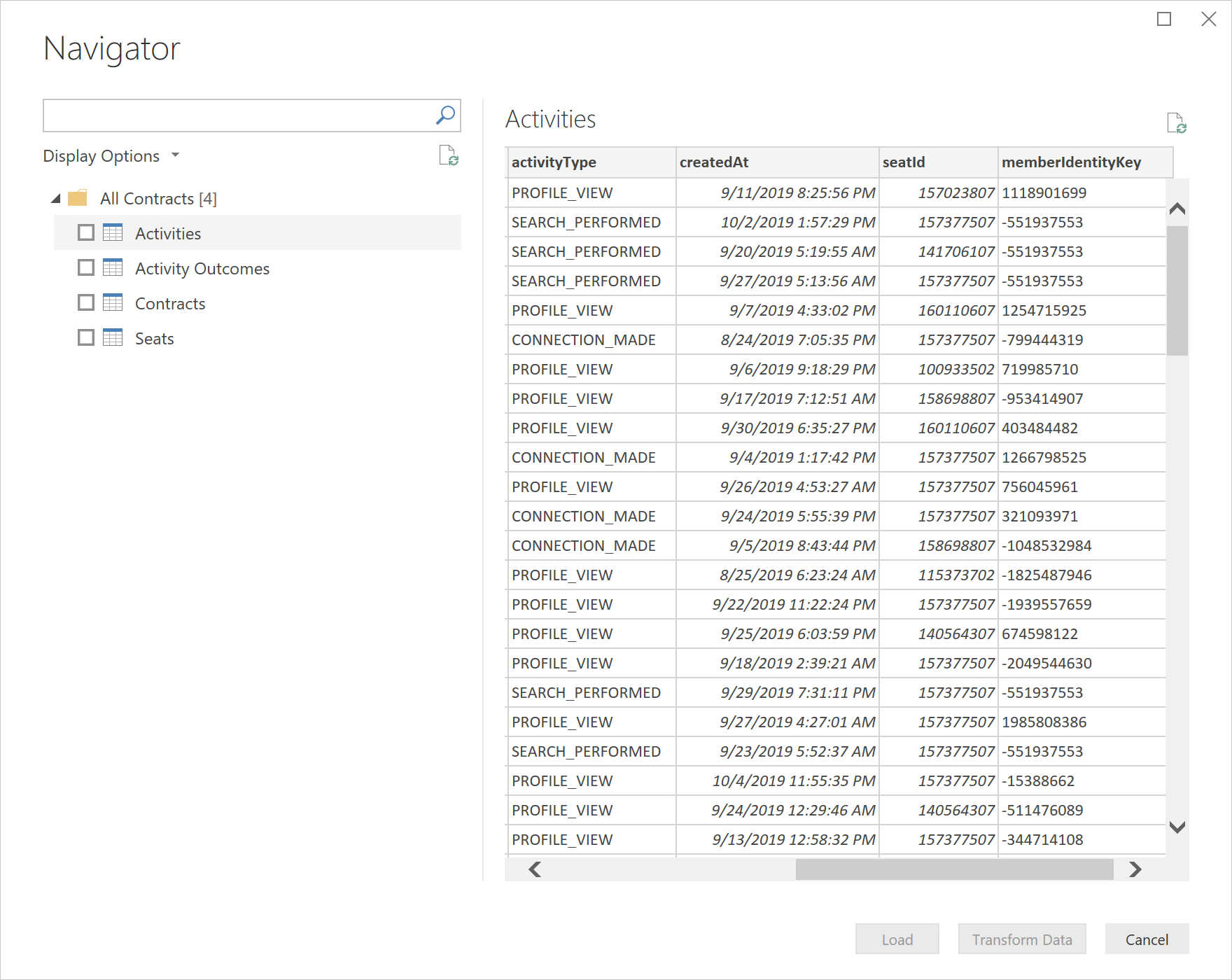Screen dimensions: 1232x980
Task: Click the refresh icon beside Display Options
Action: coord(448,155)
